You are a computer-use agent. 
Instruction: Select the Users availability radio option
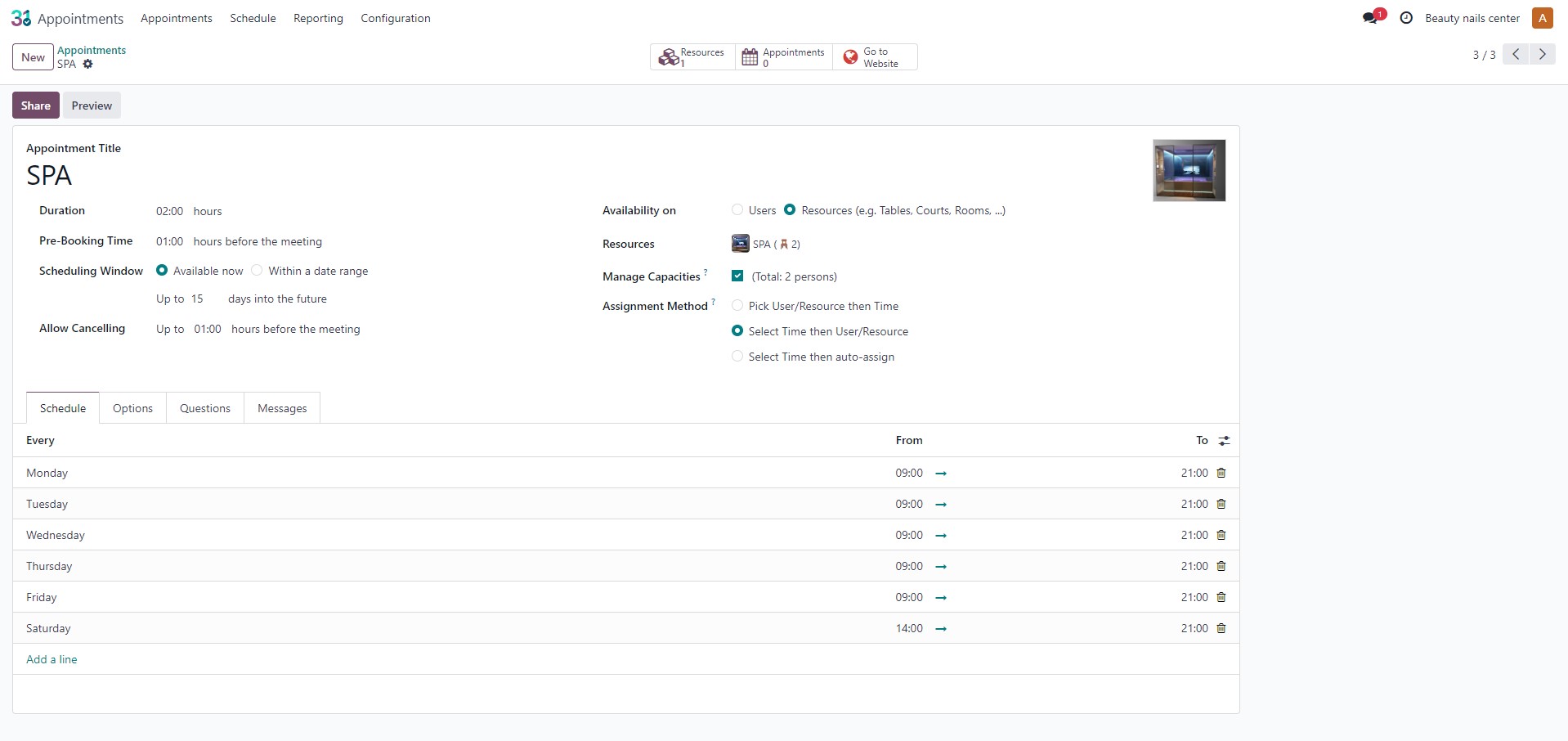pyautogui.click(x=737, y=210)
